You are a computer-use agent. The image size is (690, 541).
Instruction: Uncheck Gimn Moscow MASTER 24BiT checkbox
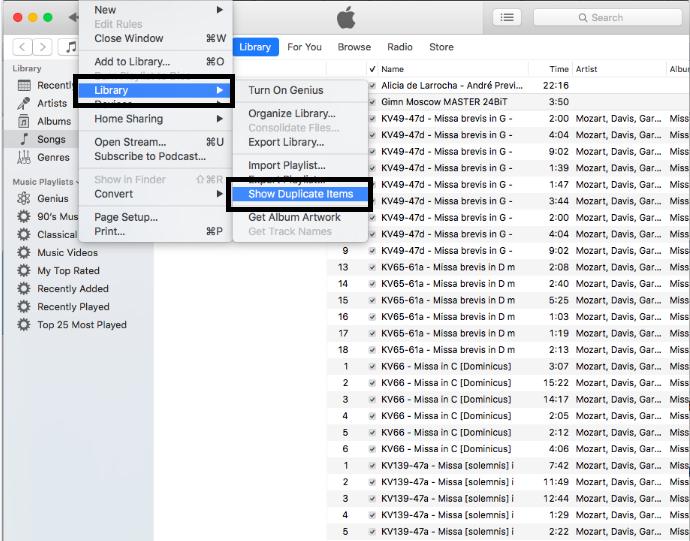[372, 102]
